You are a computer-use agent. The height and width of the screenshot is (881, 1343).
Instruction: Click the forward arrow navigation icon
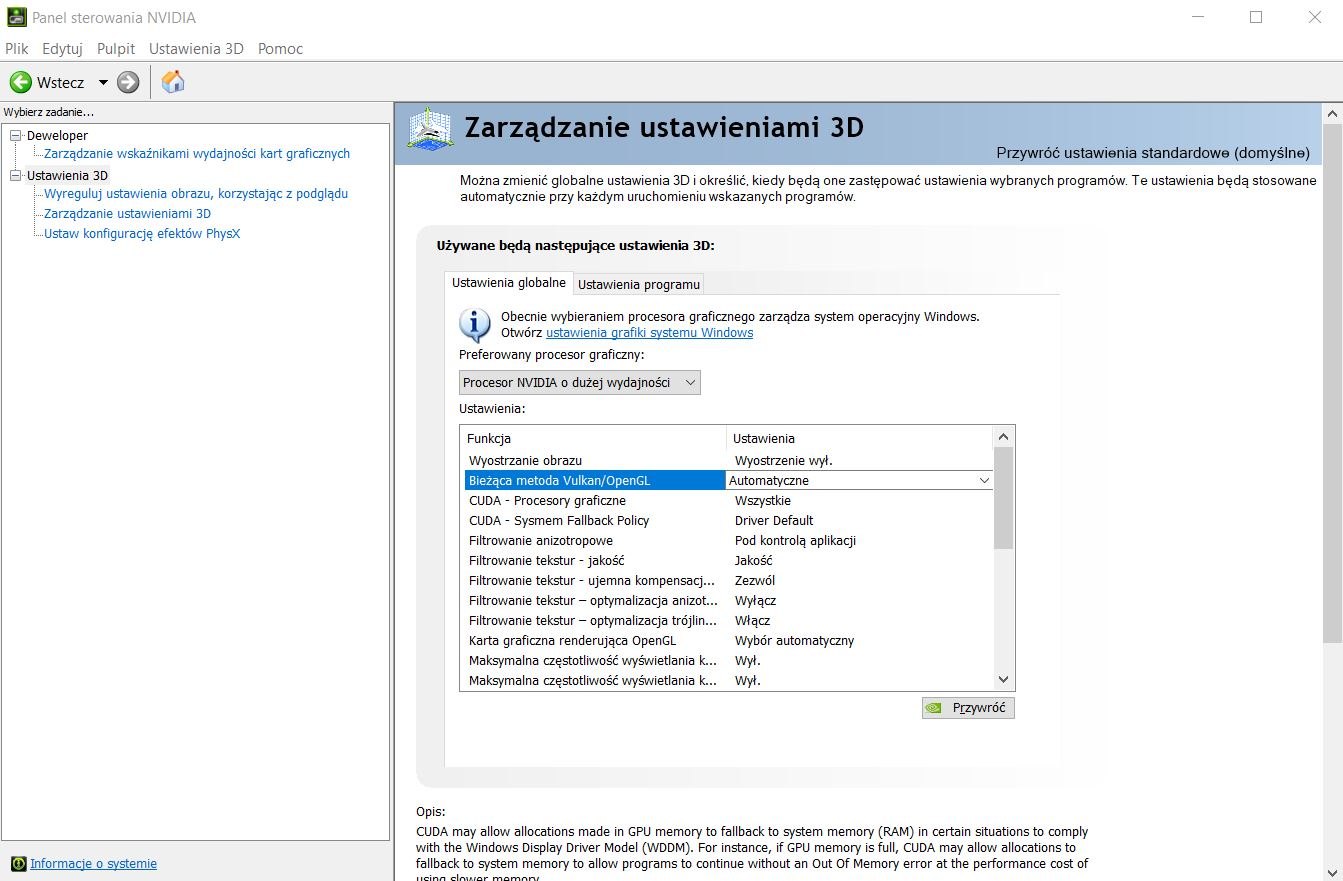tap(128, 82)
